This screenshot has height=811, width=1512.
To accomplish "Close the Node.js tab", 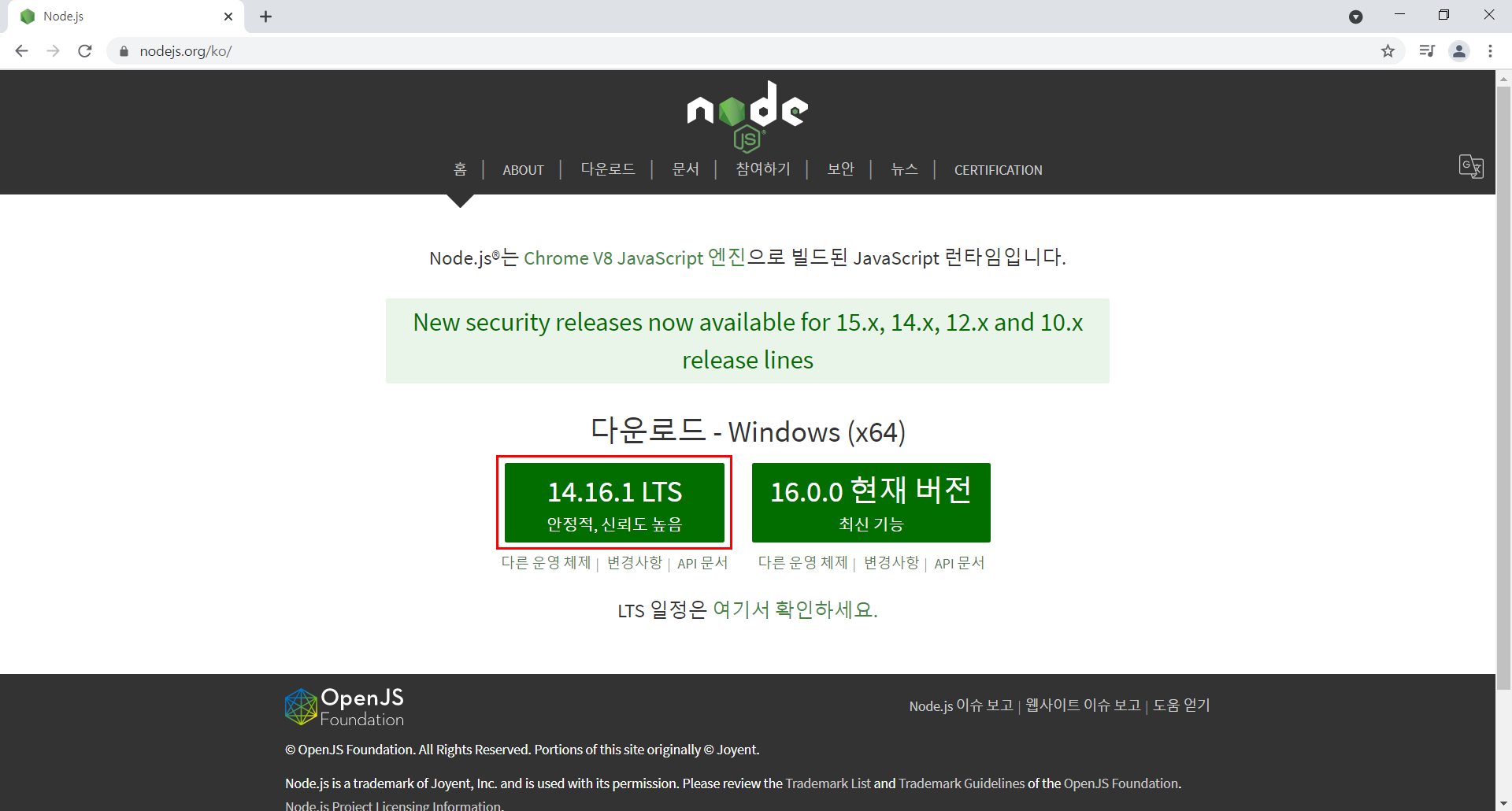I will (228, 17).
